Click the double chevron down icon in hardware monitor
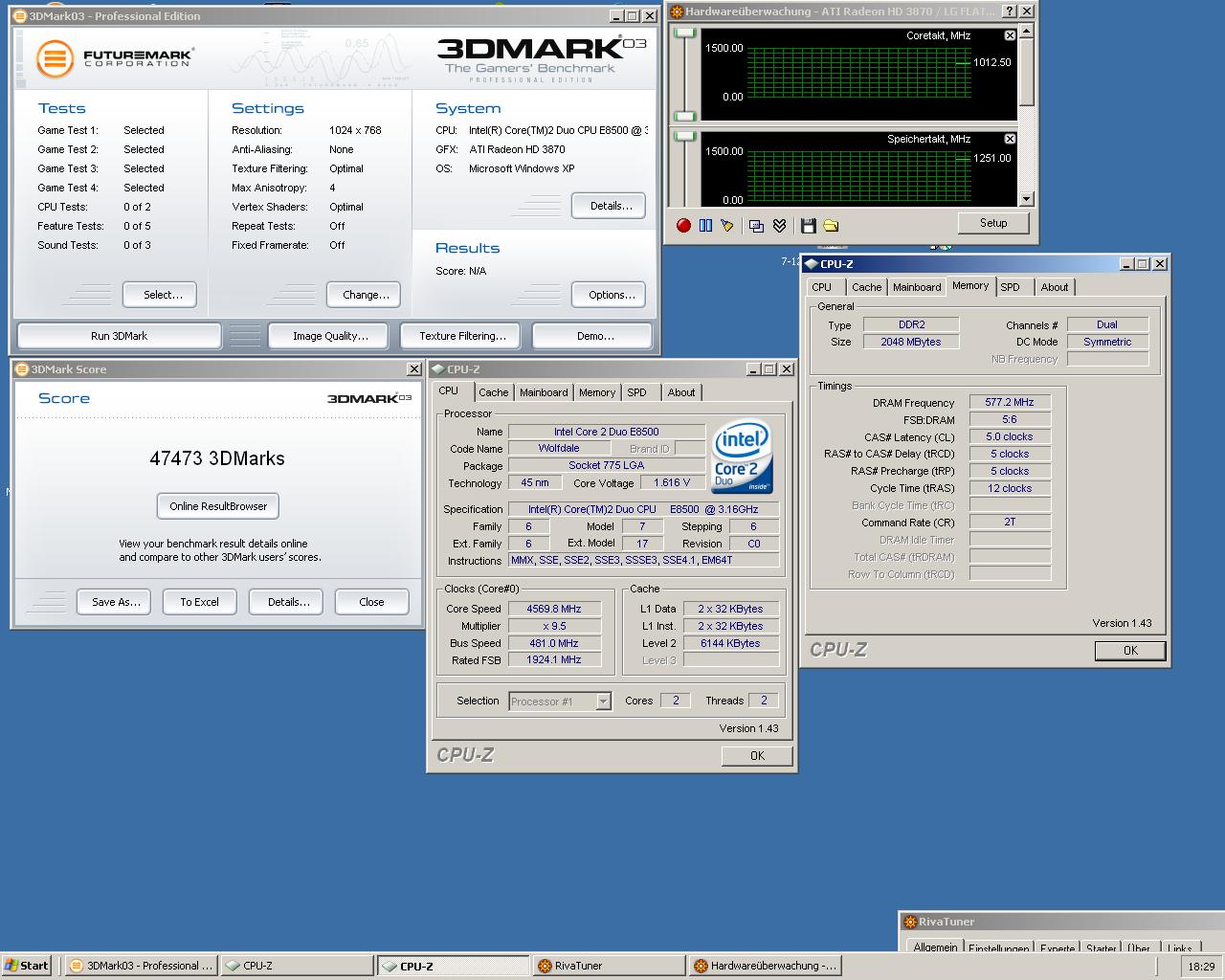Viewport: 1225px width, 980px height. [779, 226]
